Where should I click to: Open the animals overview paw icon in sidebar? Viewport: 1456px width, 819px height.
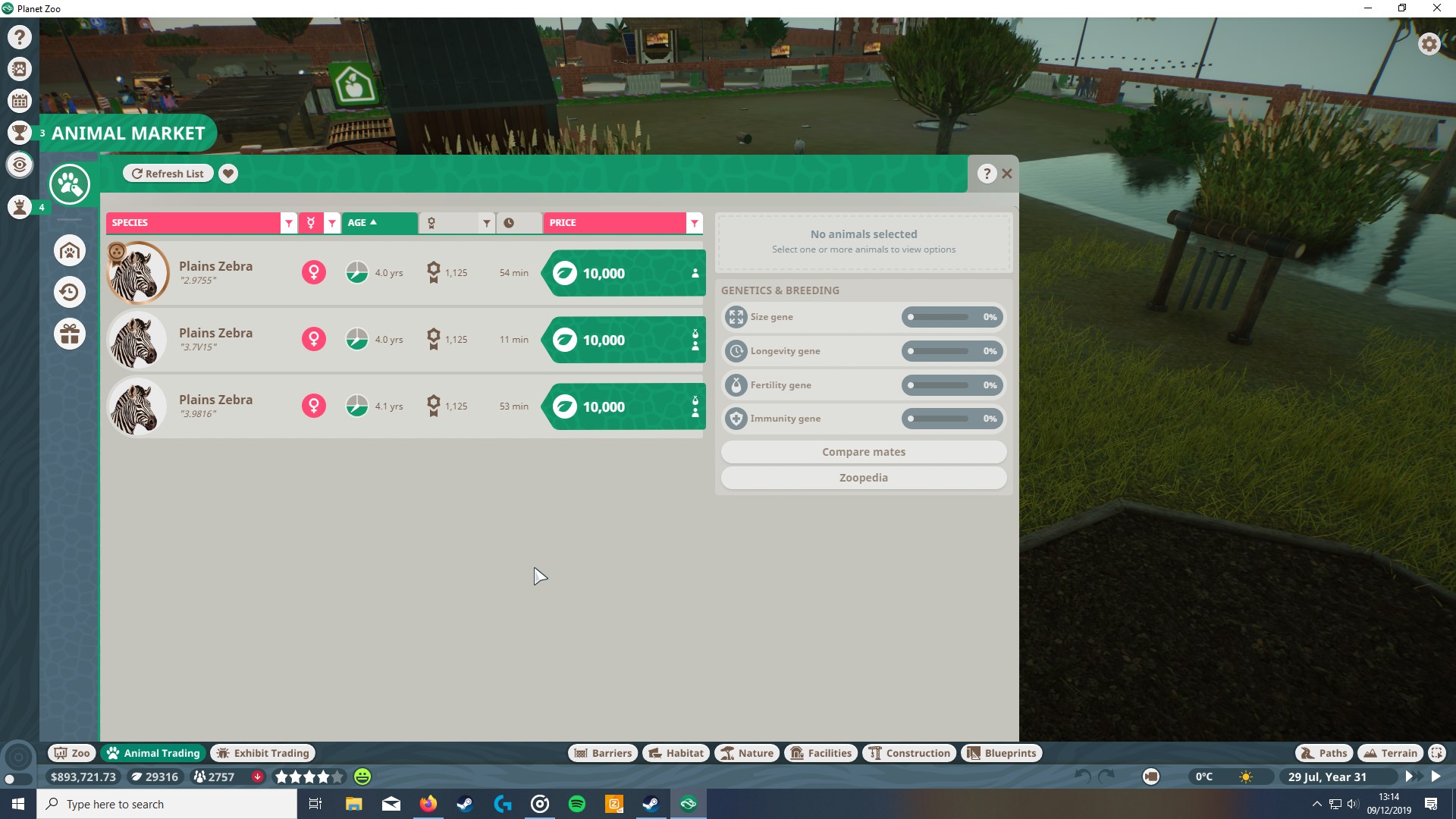20,69
